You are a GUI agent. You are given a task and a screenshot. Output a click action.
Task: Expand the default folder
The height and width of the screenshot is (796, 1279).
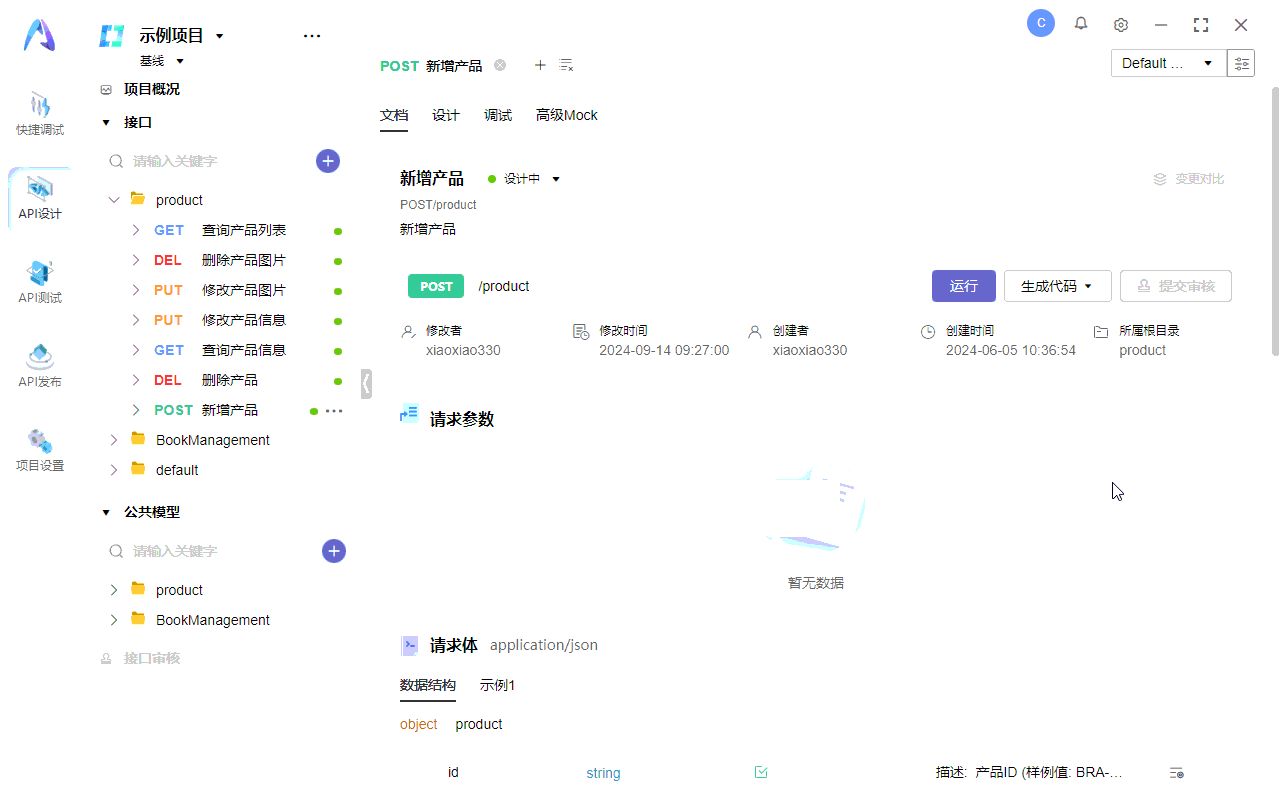pos(113,470)
